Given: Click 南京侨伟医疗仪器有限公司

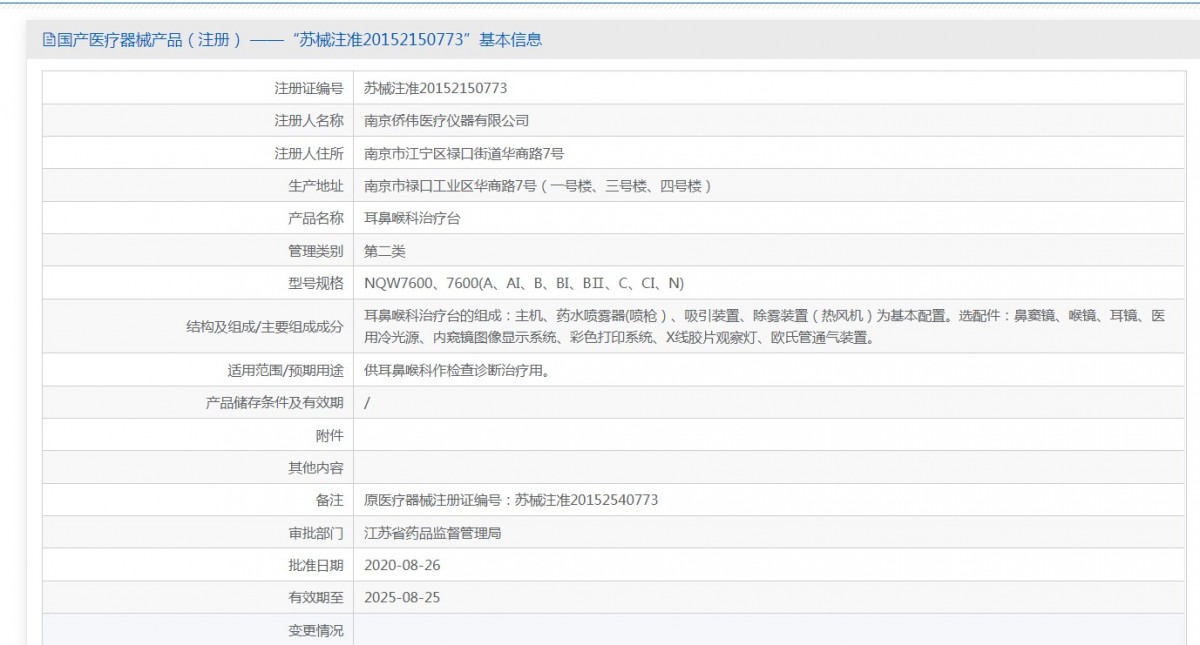Looking at the screenshot, I should pos(446,121).
